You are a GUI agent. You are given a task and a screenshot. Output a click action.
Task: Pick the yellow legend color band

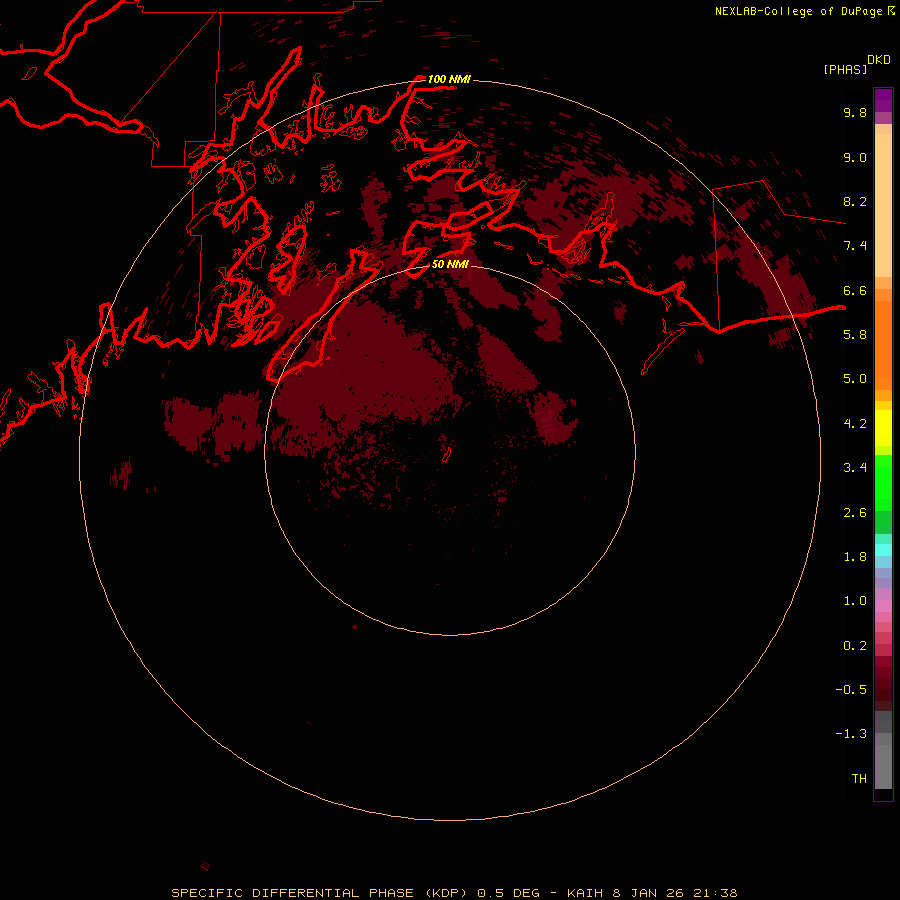(x=883, y=428)
